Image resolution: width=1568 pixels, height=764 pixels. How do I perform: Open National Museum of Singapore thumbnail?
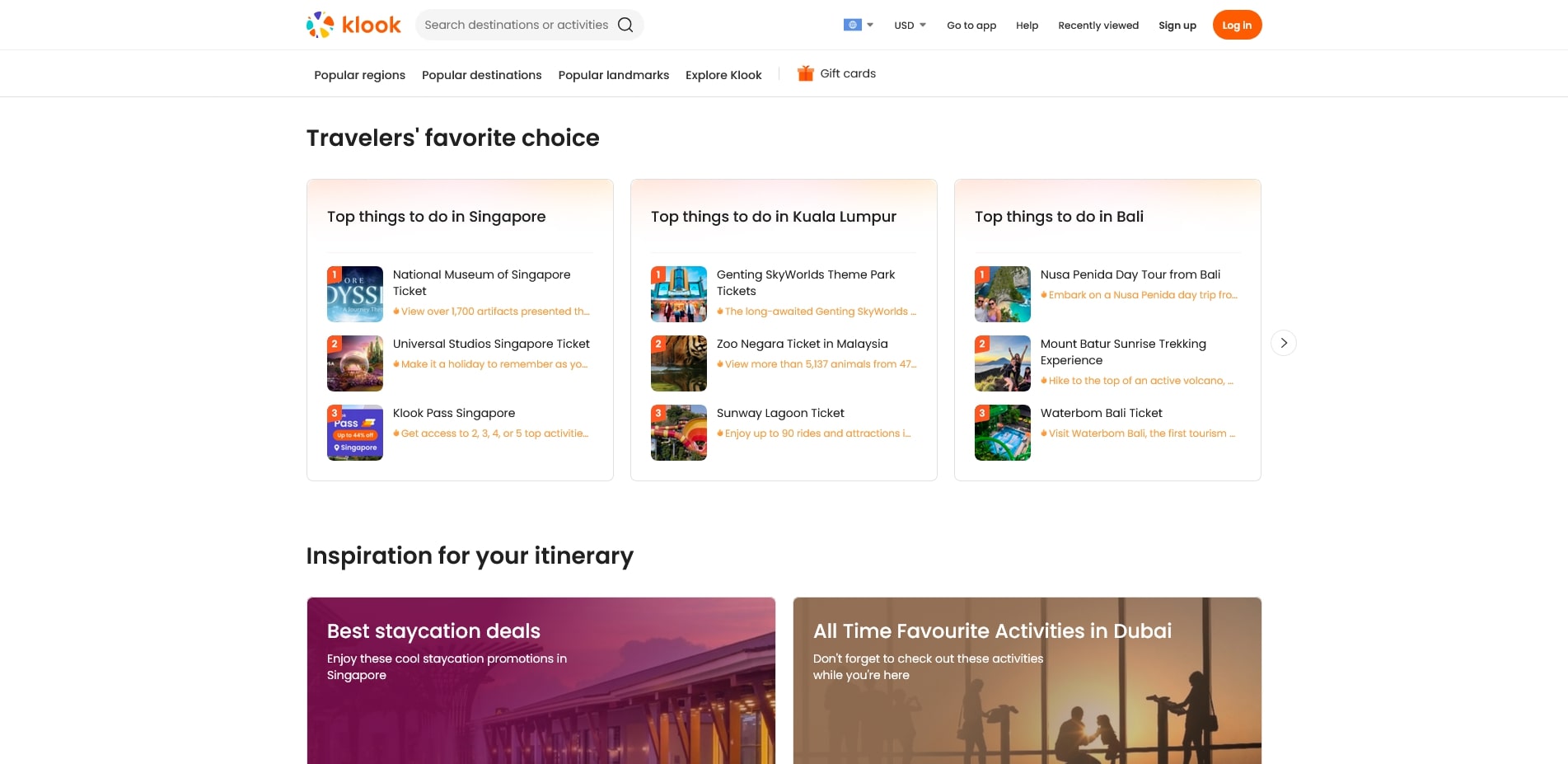355,294
